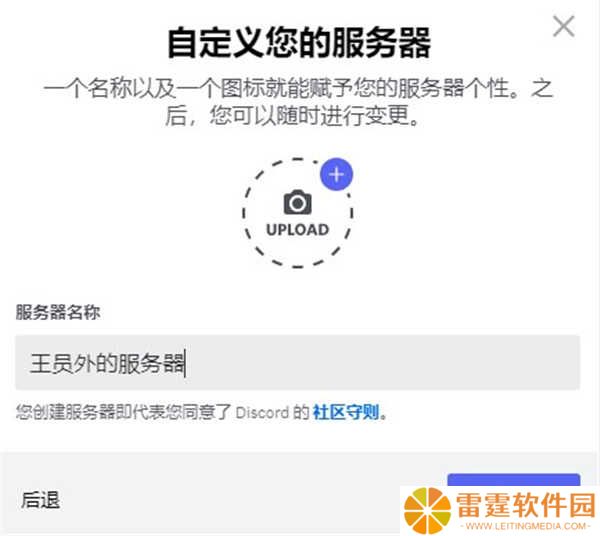Click the agreement sentence starting with 您创建服务器
Screen dimensions: 600x536
coord(201,412)
